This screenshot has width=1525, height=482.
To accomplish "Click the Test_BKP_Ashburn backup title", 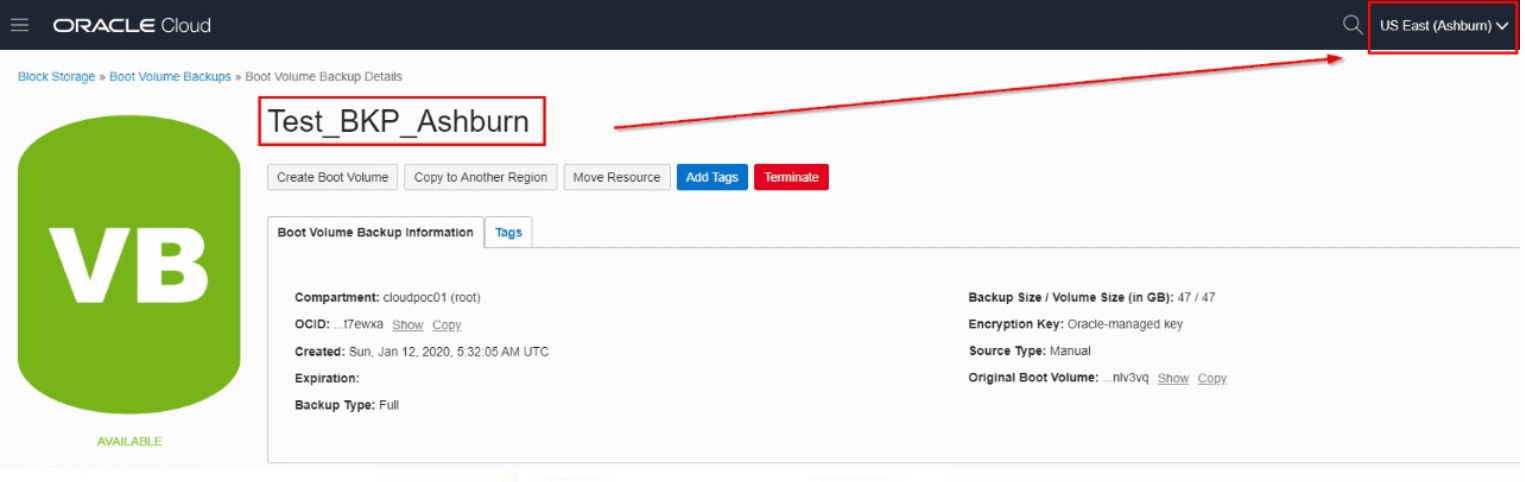I will [x=398, y=121].
